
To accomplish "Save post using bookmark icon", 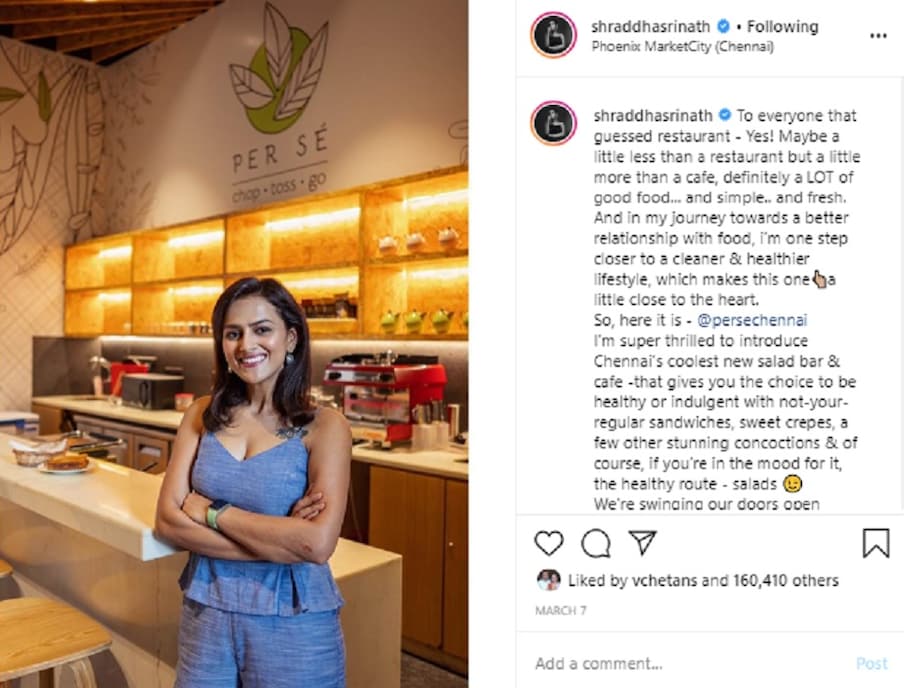I will [876, 543].
